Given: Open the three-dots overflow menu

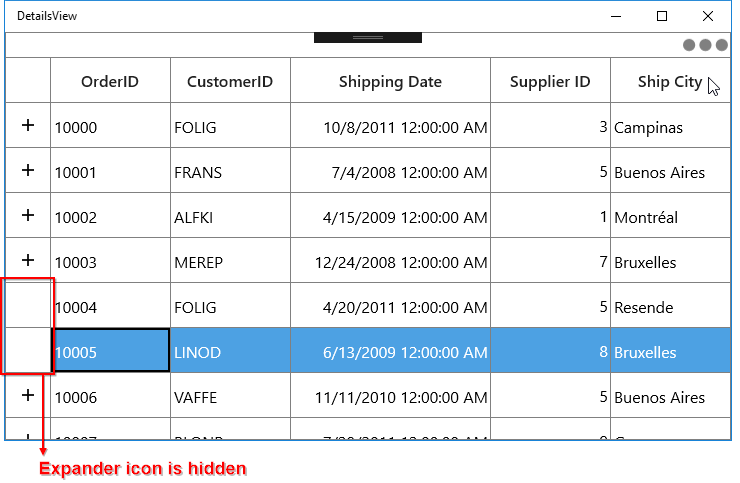Looking at the screenshot, I should [705, 45].
